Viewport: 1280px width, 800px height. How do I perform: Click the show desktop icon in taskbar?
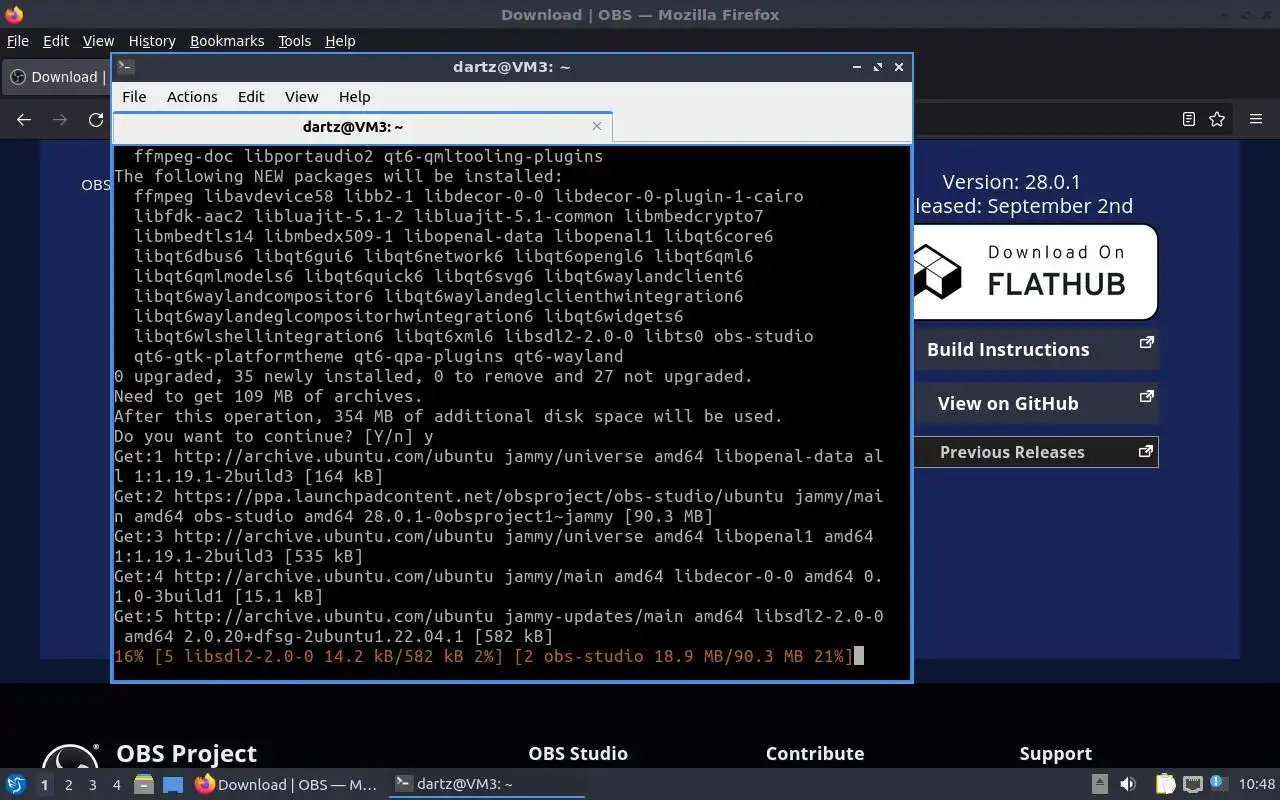pyautogui.click(x=173, y=785)
